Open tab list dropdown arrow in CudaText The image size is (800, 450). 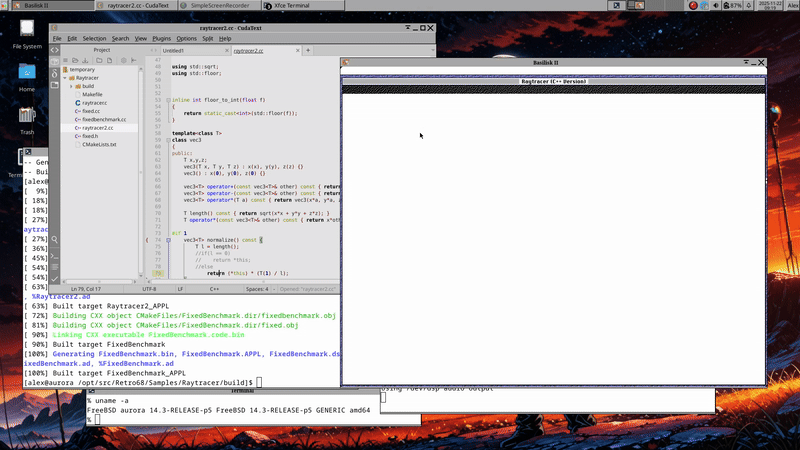tap(433, 51)
